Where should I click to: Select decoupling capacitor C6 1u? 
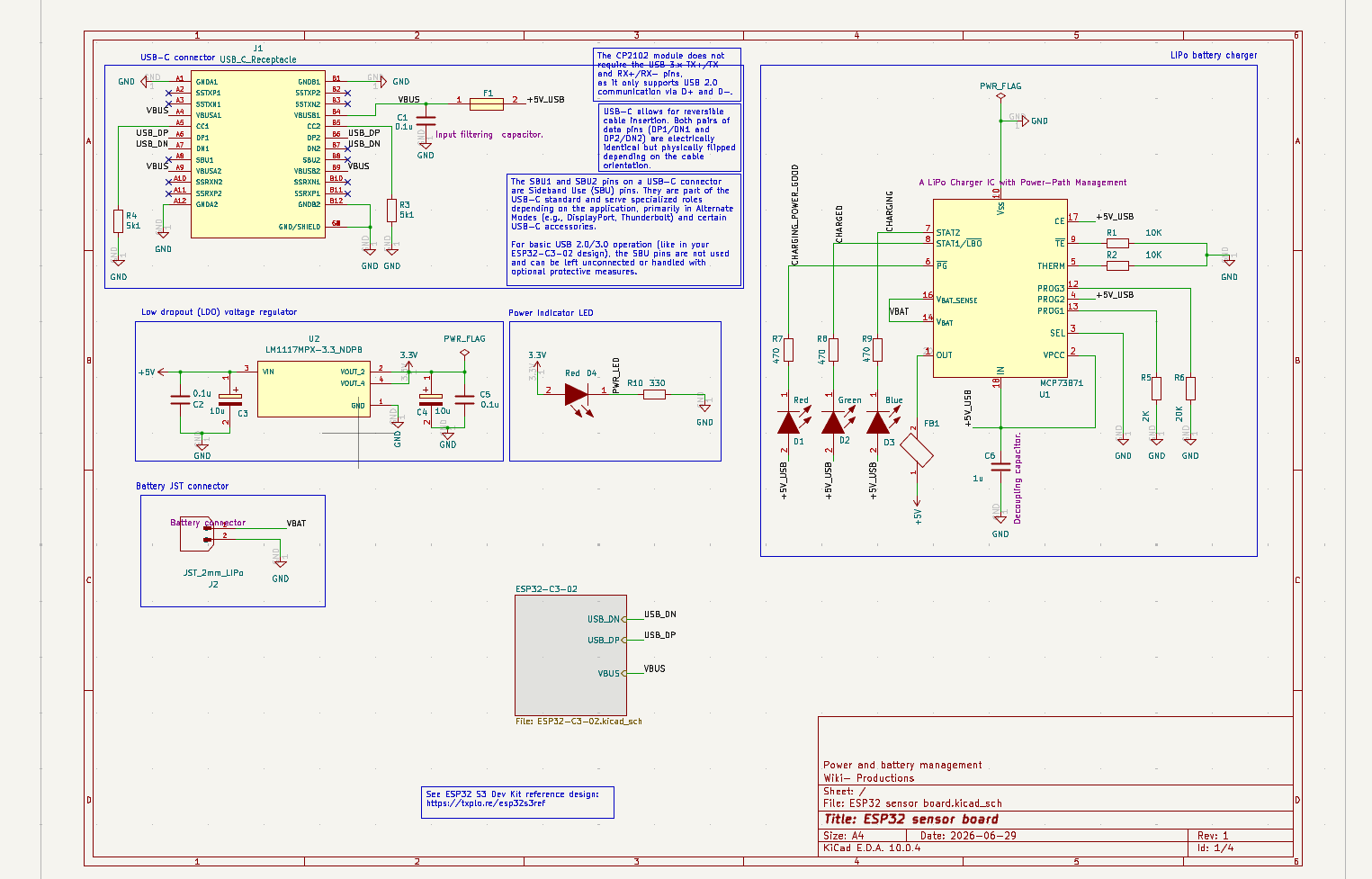1000,467
